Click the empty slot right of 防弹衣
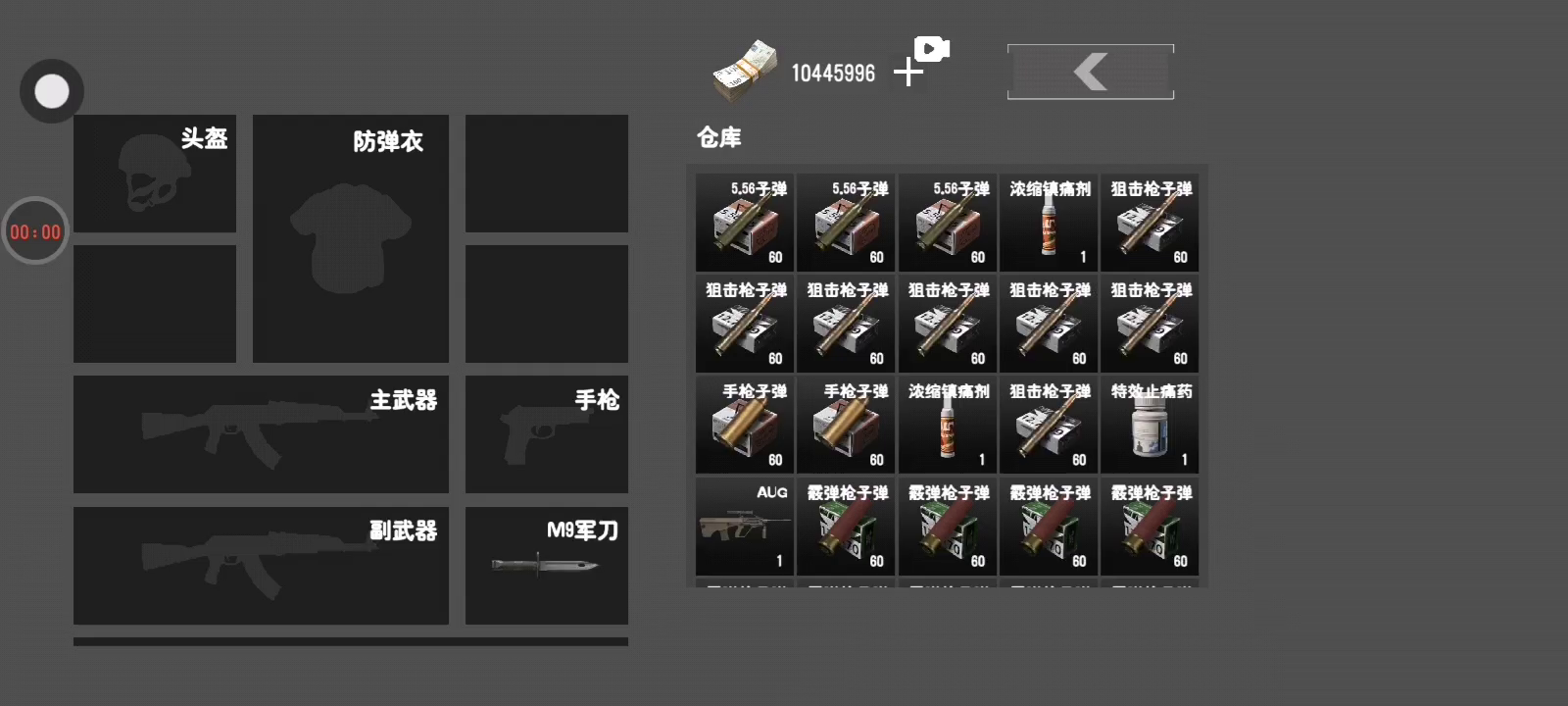Viewport: 1568px width, 706px height. click(547, 174)
